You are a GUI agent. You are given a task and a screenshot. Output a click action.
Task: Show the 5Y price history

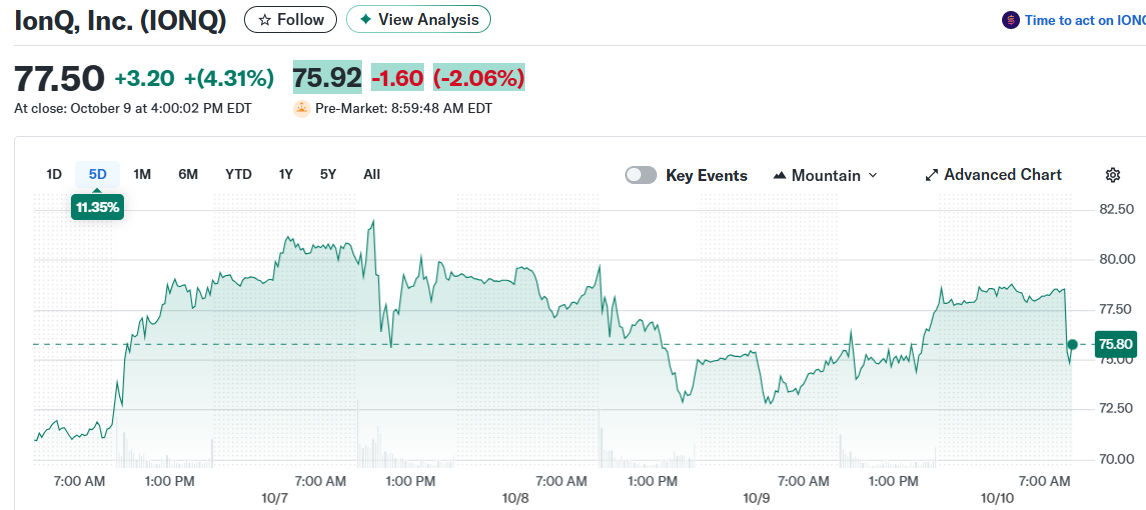click(x=328, y=174)
